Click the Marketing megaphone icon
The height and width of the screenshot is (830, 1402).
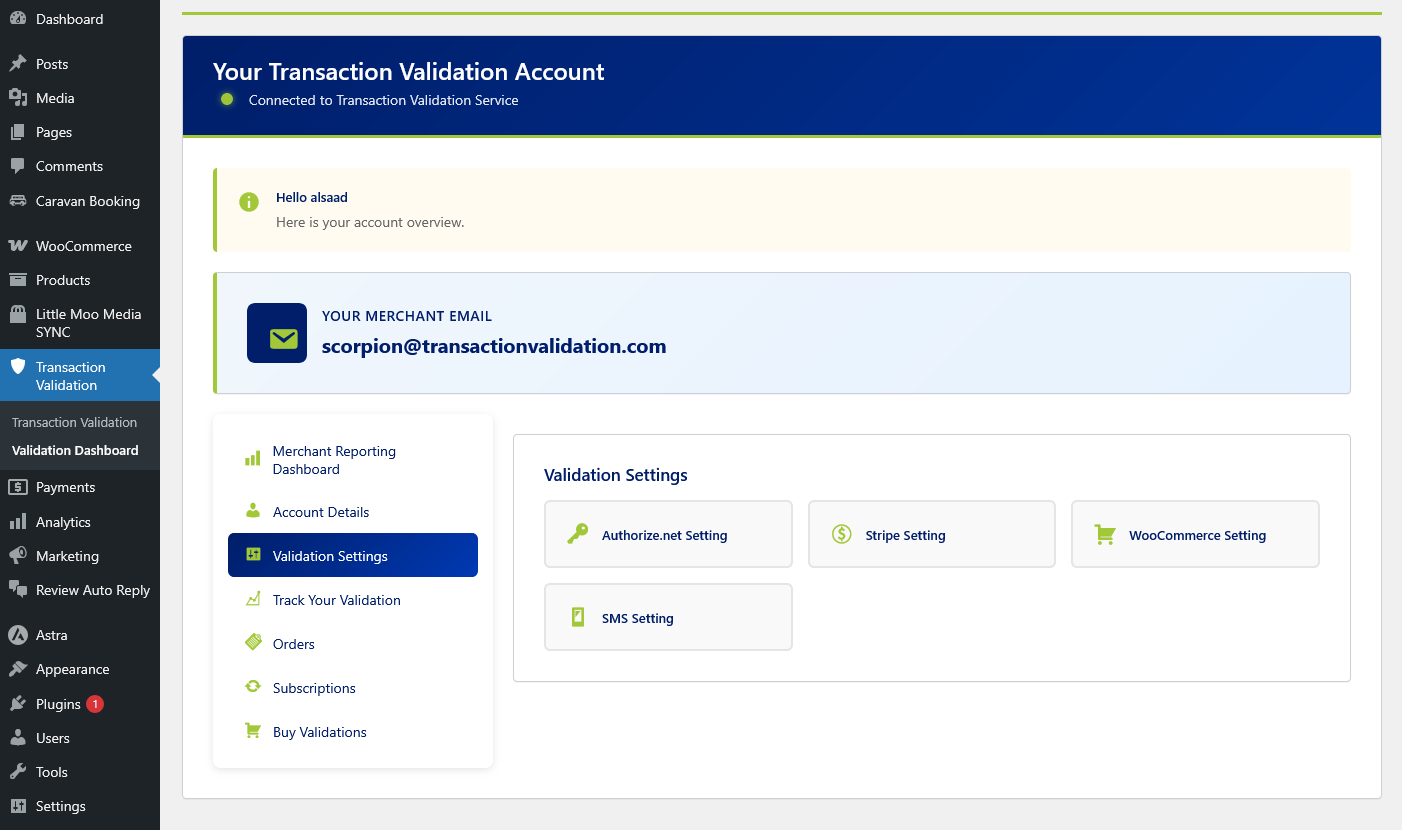[x=18, y=556]
